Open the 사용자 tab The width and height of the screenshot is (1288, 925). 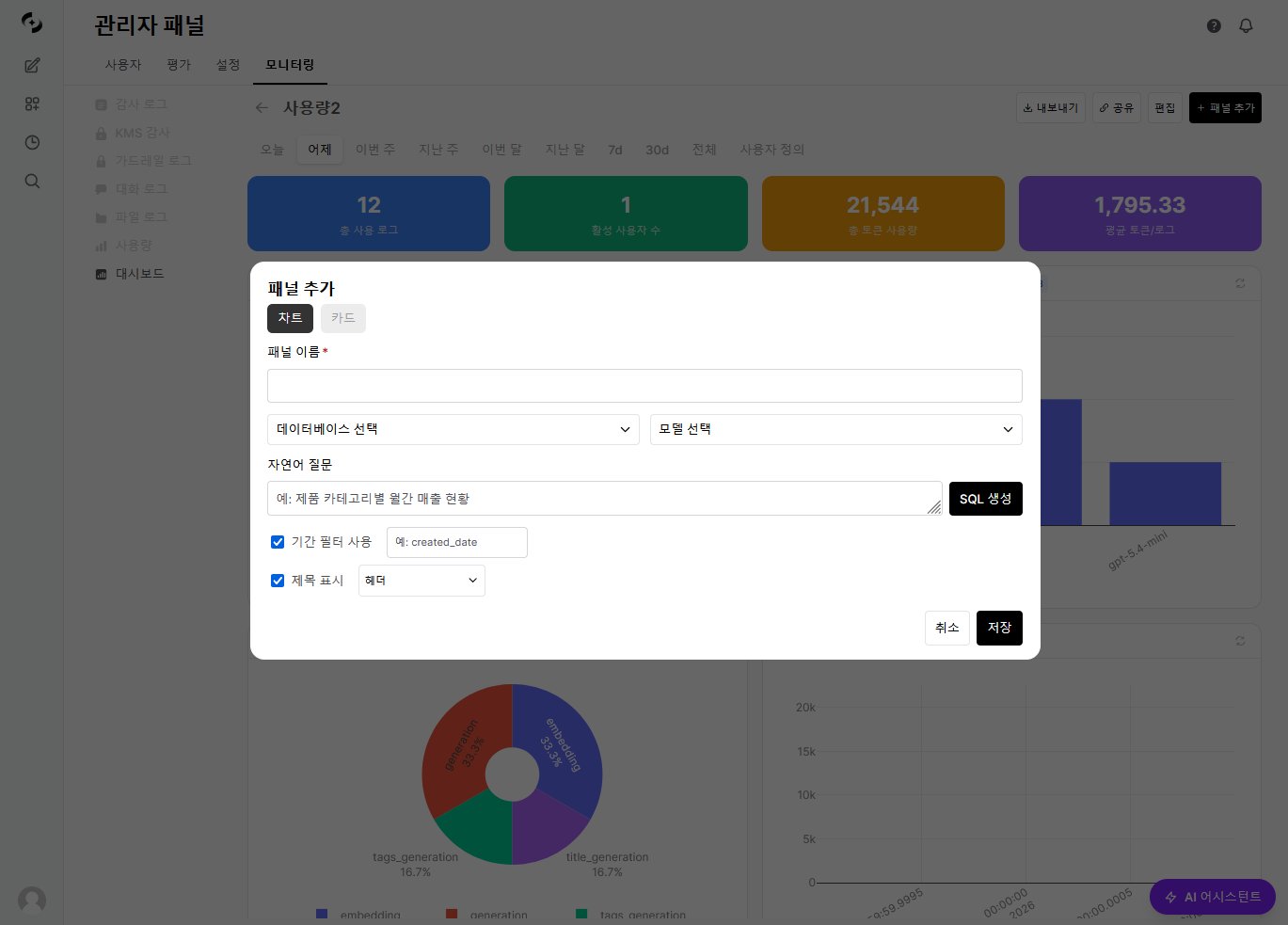coord(123,65)
